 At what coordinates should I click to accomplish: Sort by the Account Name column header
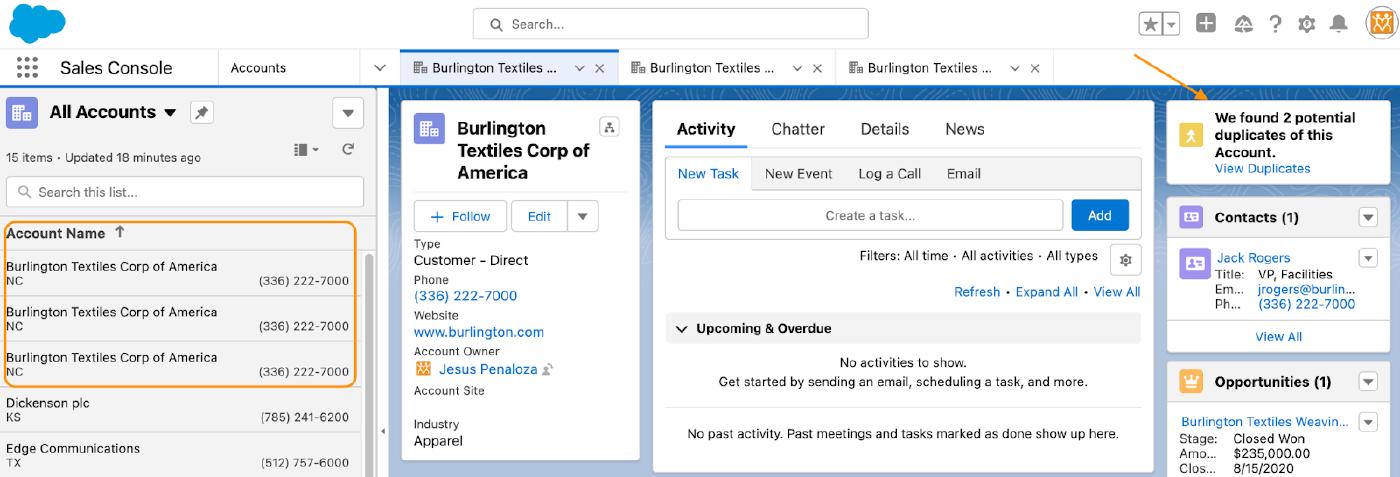[x=56, y=233]
